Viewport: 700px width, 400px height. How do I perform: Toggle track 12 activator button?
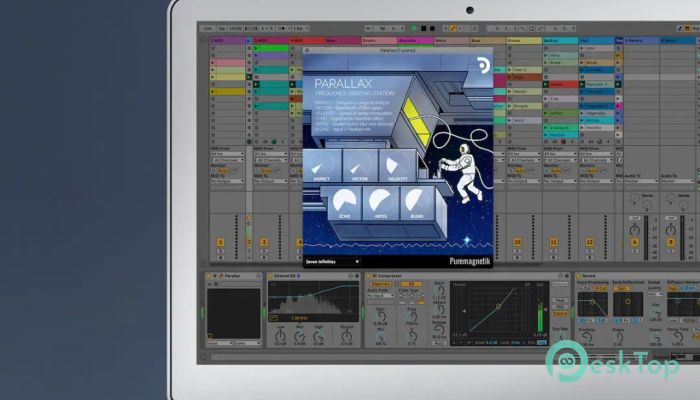[589, 242]
